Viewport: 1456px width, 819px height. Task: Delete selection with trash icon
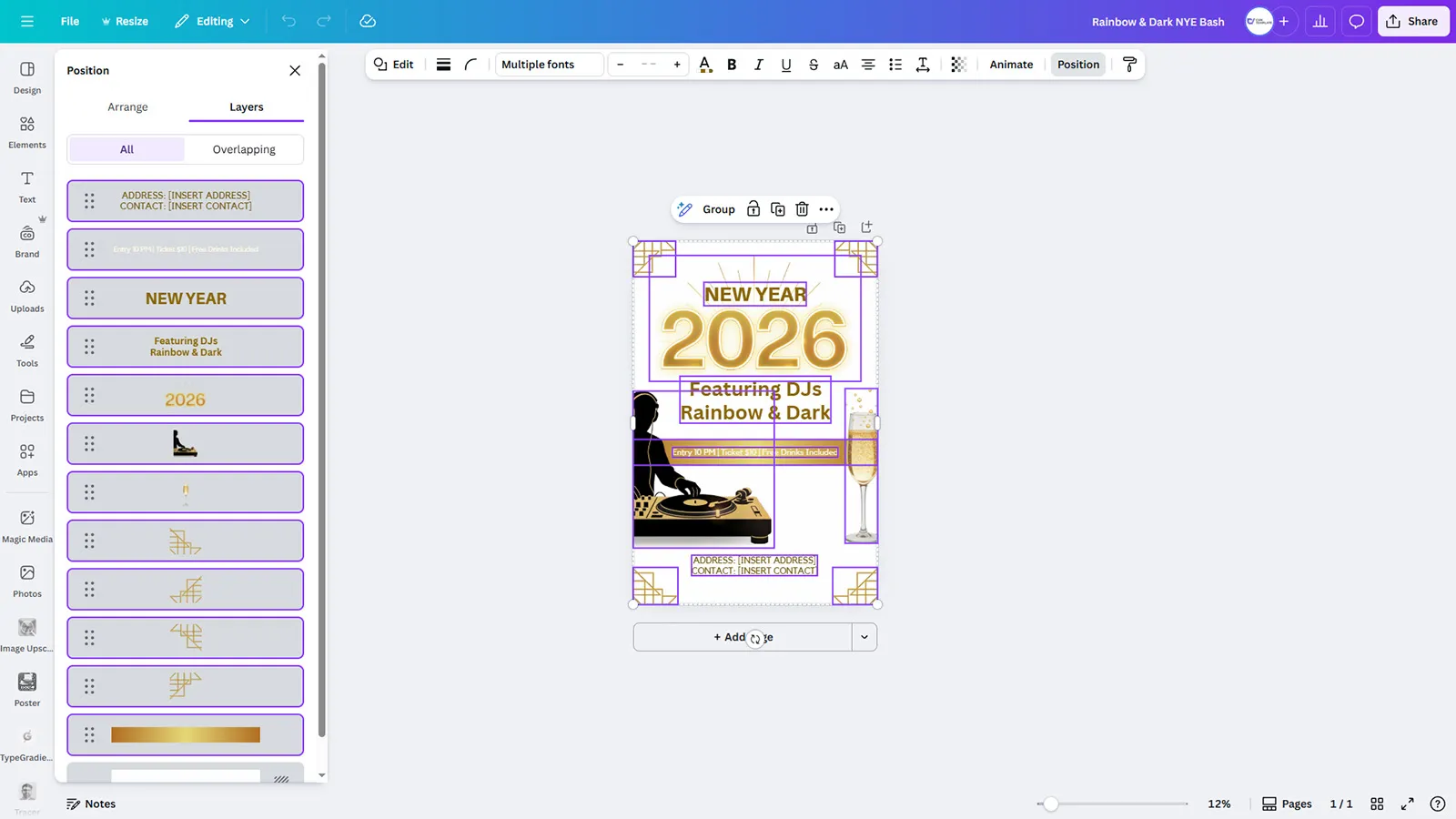click(x=802, y=209)
